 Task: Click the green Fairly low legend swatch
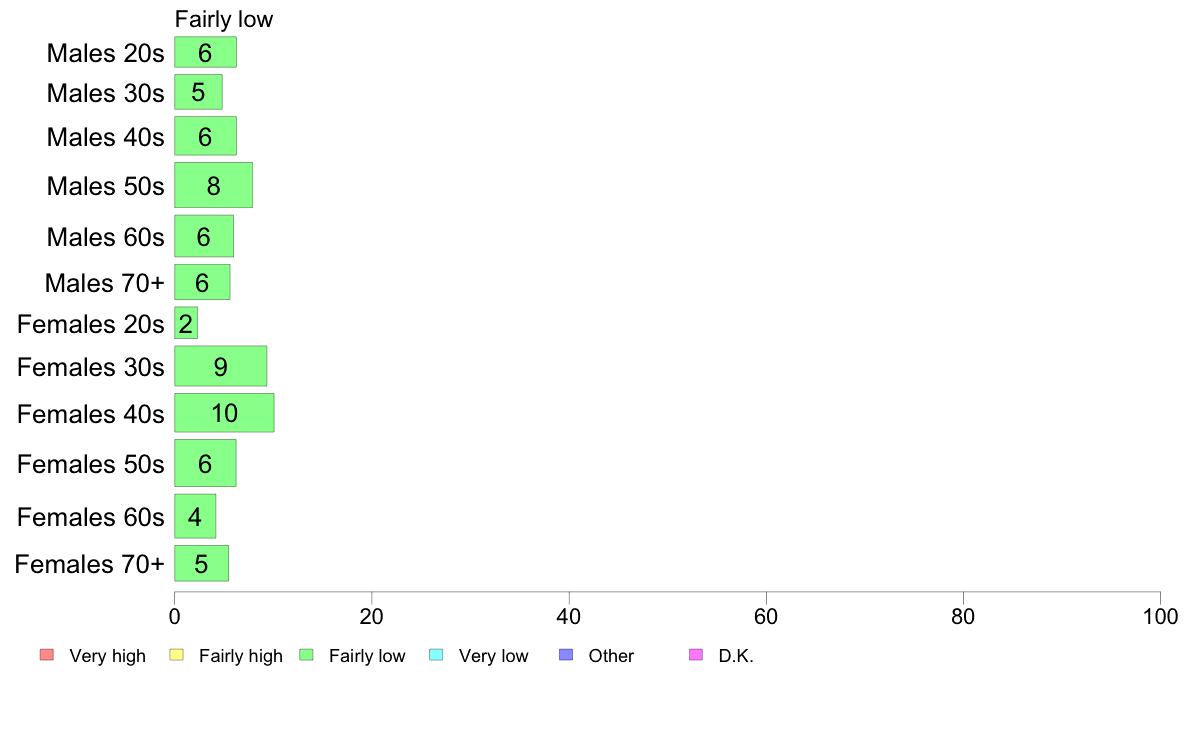(x=307, y=655)
